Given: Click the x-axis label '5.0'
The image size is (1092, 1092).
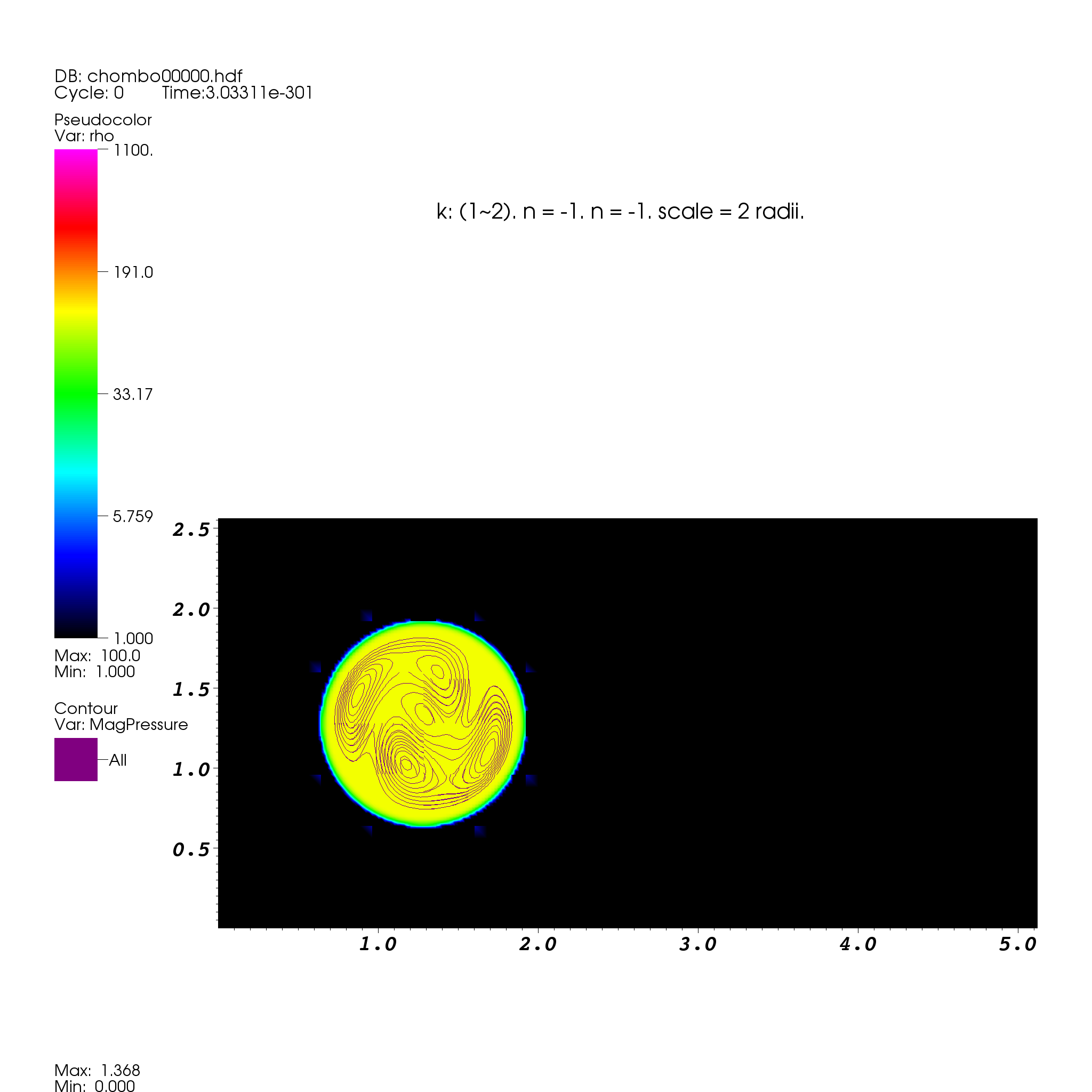Looking at the screenshot, I should click(1018, 944).
